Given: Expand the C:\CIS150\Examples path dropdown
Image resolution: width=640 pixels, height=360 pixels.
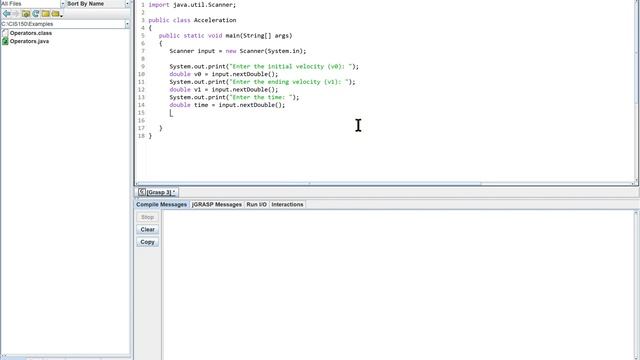Looking at the screenshot, I should 127,24.
